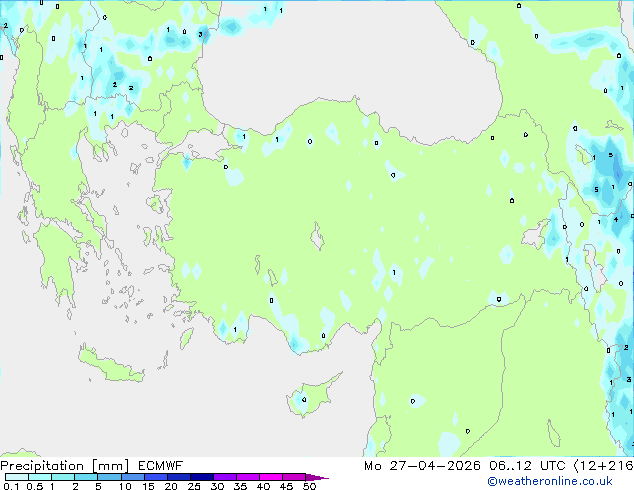Click the legend label "10"
Image resolution: width=634 pixels, height=490 pixels.
125,486
